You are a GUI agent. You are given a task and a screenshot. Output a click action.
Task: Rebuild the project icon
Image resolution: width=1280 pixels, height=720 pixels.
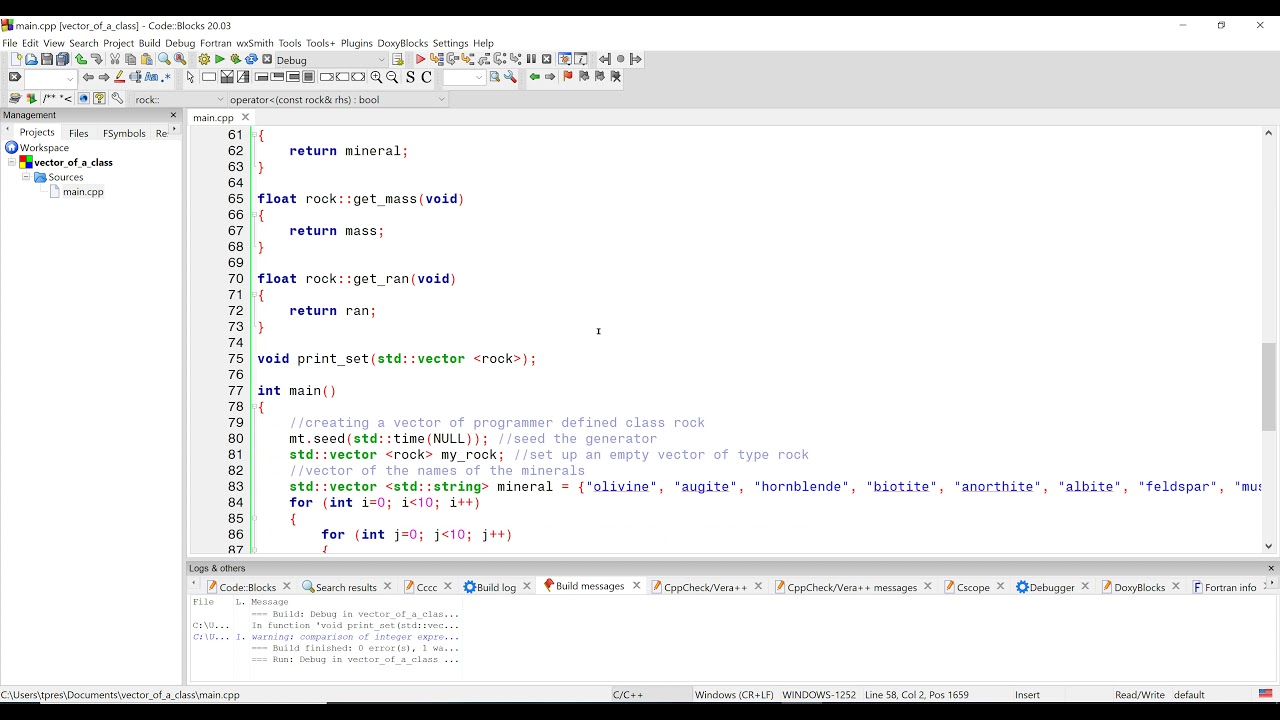[251, 59]
